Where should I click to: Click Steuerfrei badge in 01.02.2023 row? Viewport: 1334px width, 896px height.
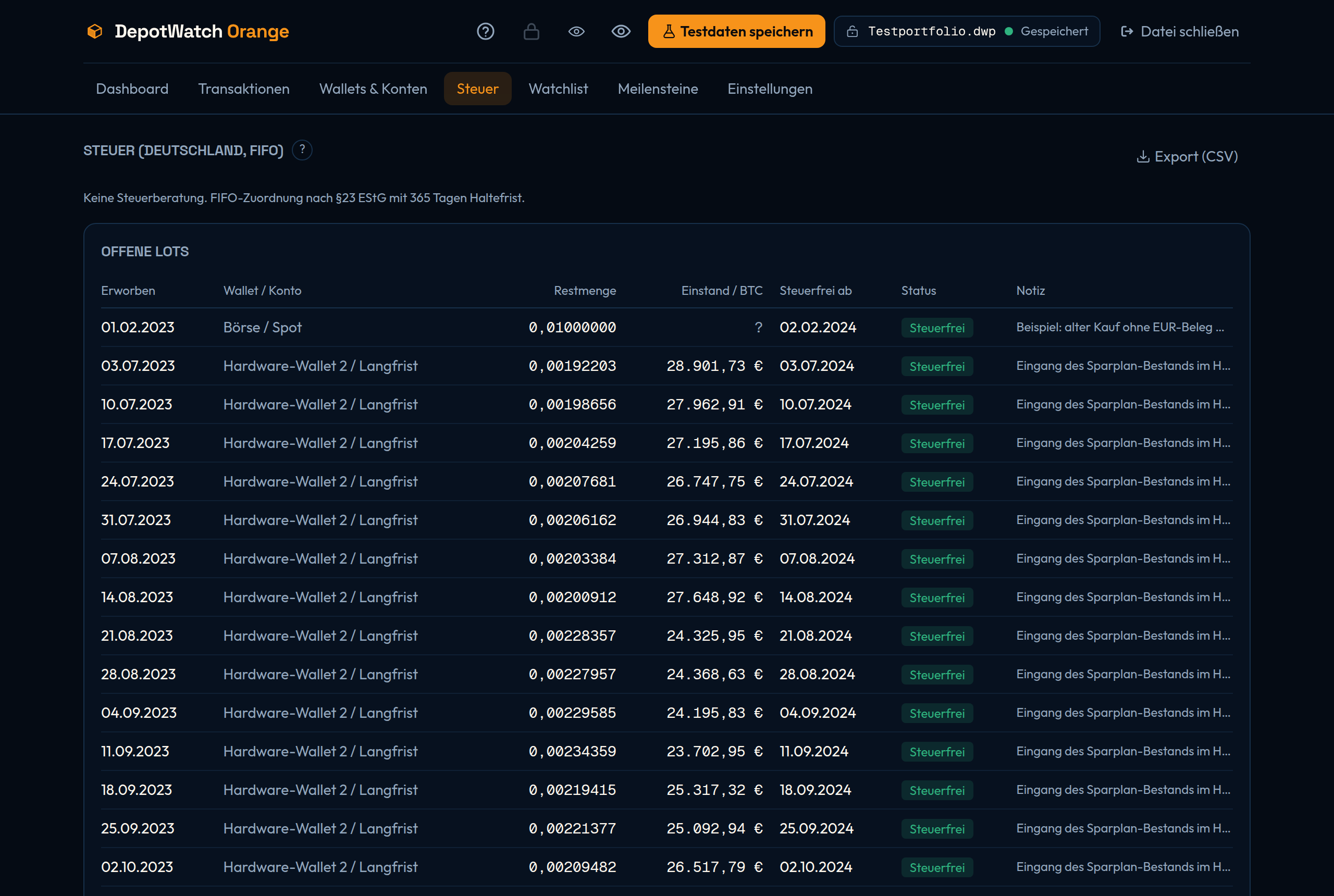[937, 328]
